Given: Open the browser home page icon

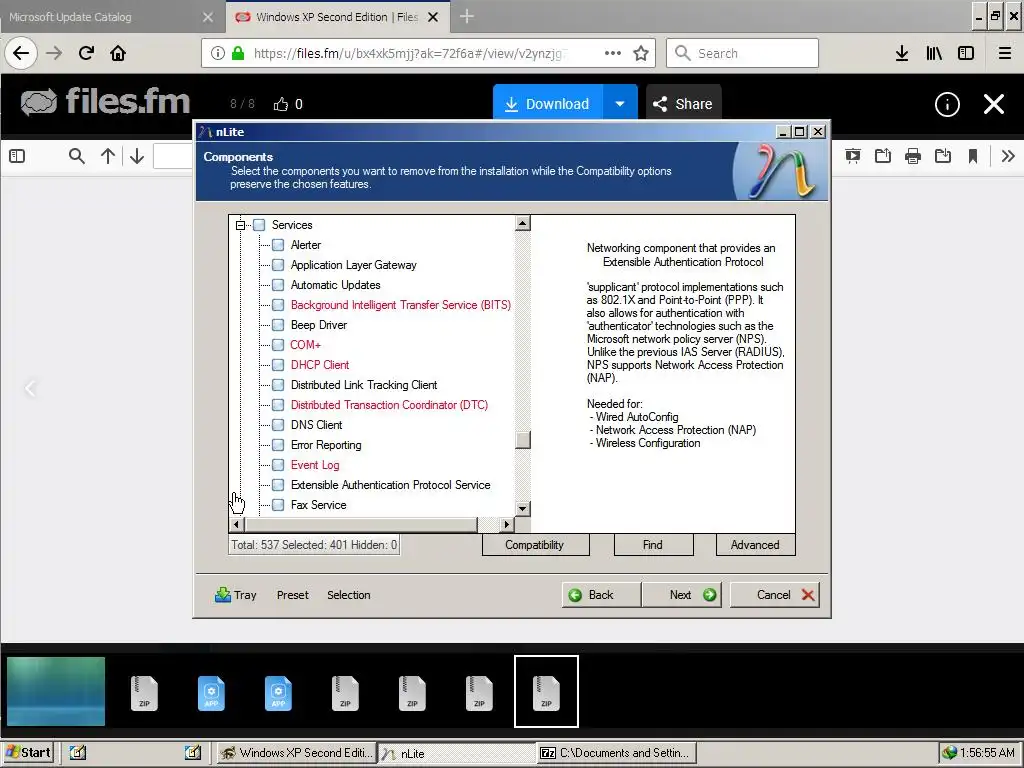Looking at the screenshot, I should 118,53.
